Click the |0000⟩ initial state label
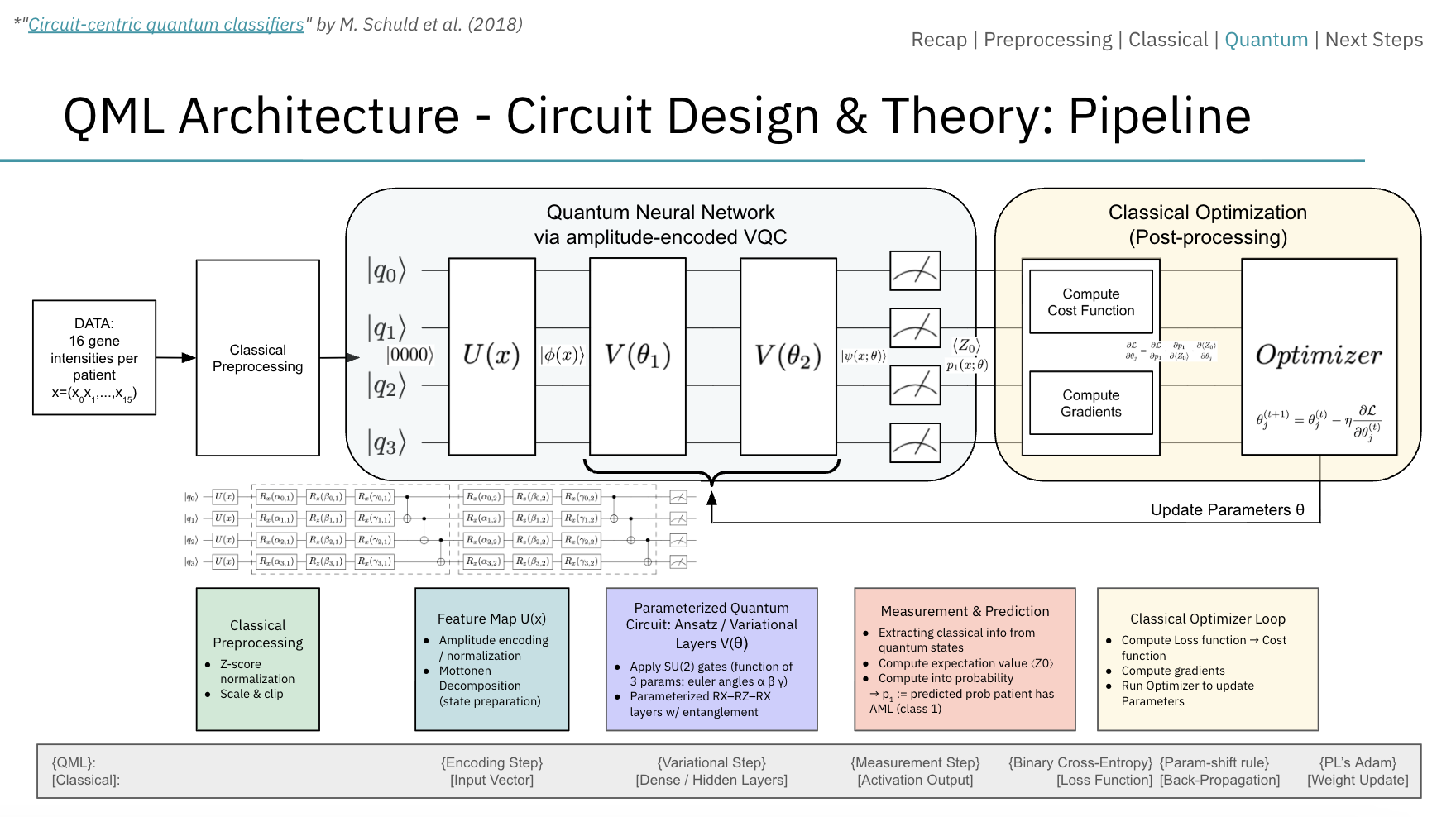 click(x=410, y=355)
